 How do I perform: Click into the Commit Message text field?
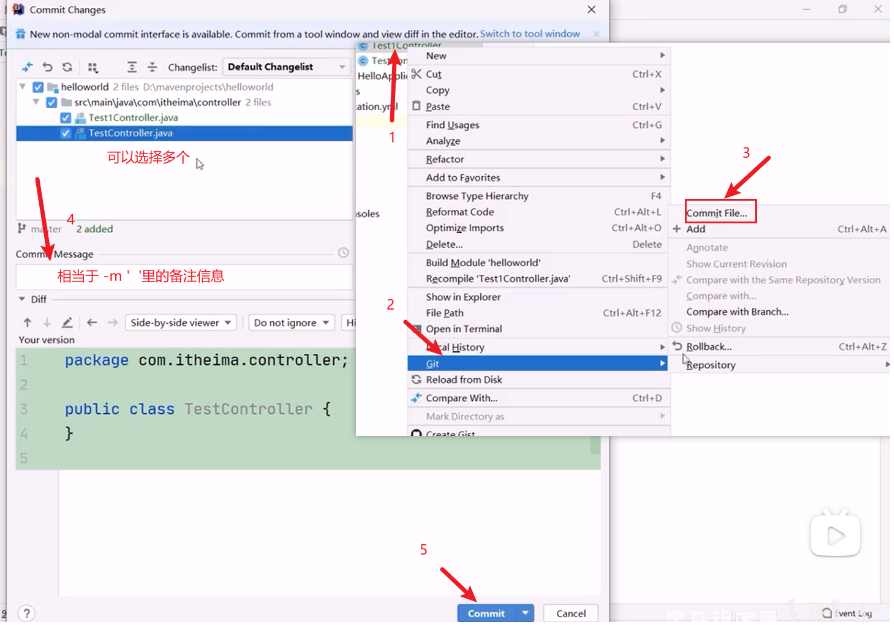pyautogui.click(x=184, y=277)
